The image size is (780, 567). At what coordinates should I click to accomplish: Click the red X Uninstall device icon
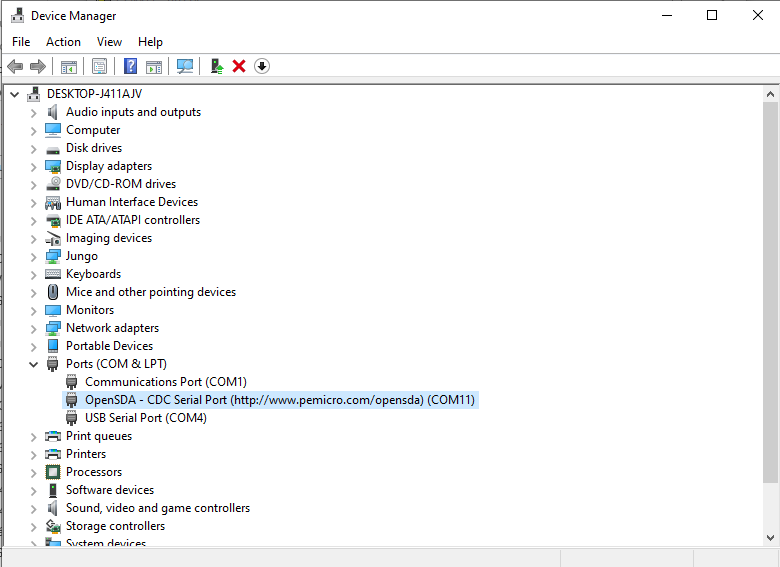239,66
